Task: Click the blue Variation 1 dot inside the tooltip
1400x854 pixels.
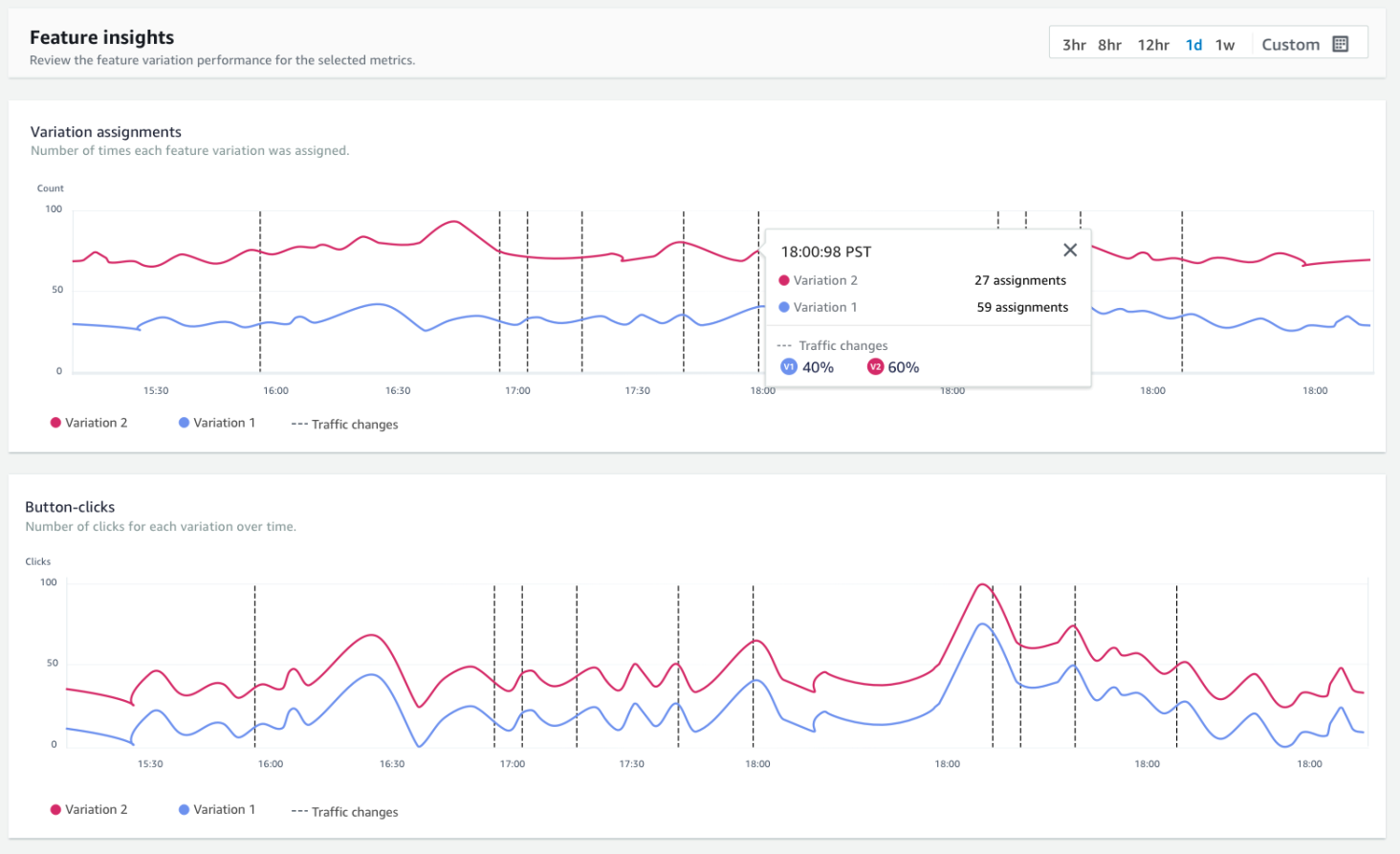Action: point(786,307)
